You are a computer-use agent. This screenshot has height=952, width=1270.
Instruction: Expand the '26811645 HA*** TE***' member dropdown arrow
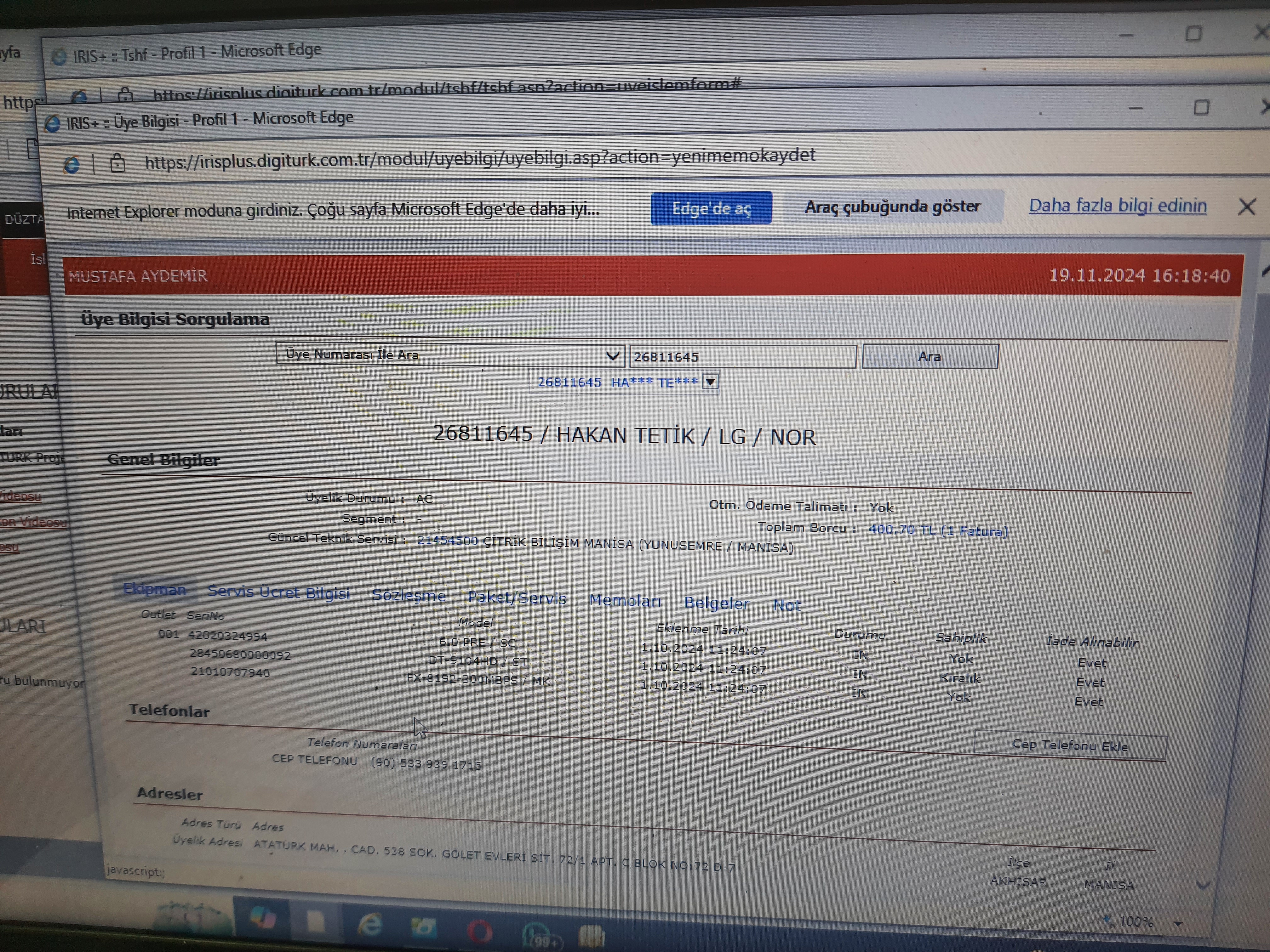(710, 382)
